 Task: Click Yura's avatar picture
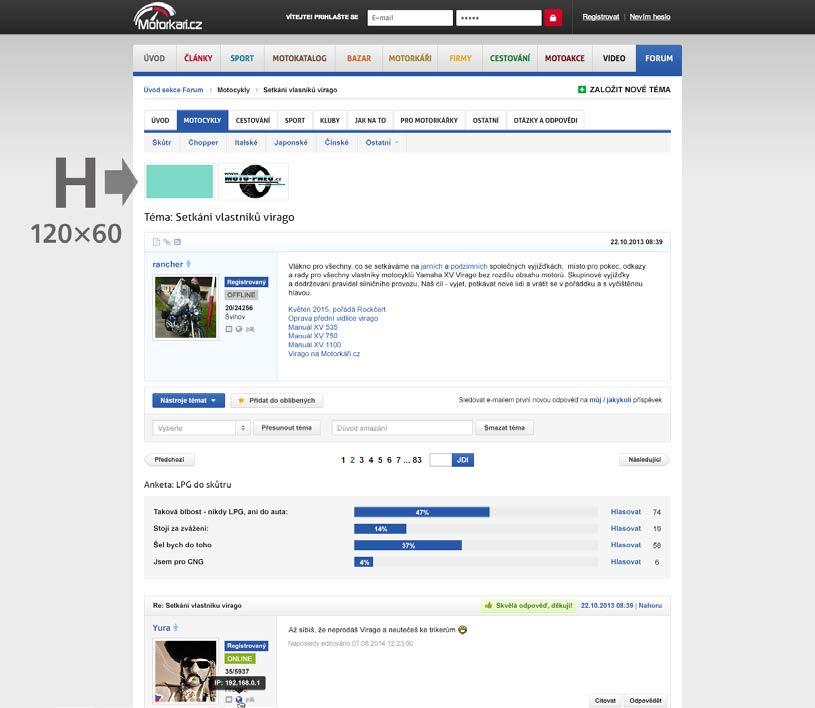[x=186, y=671]
